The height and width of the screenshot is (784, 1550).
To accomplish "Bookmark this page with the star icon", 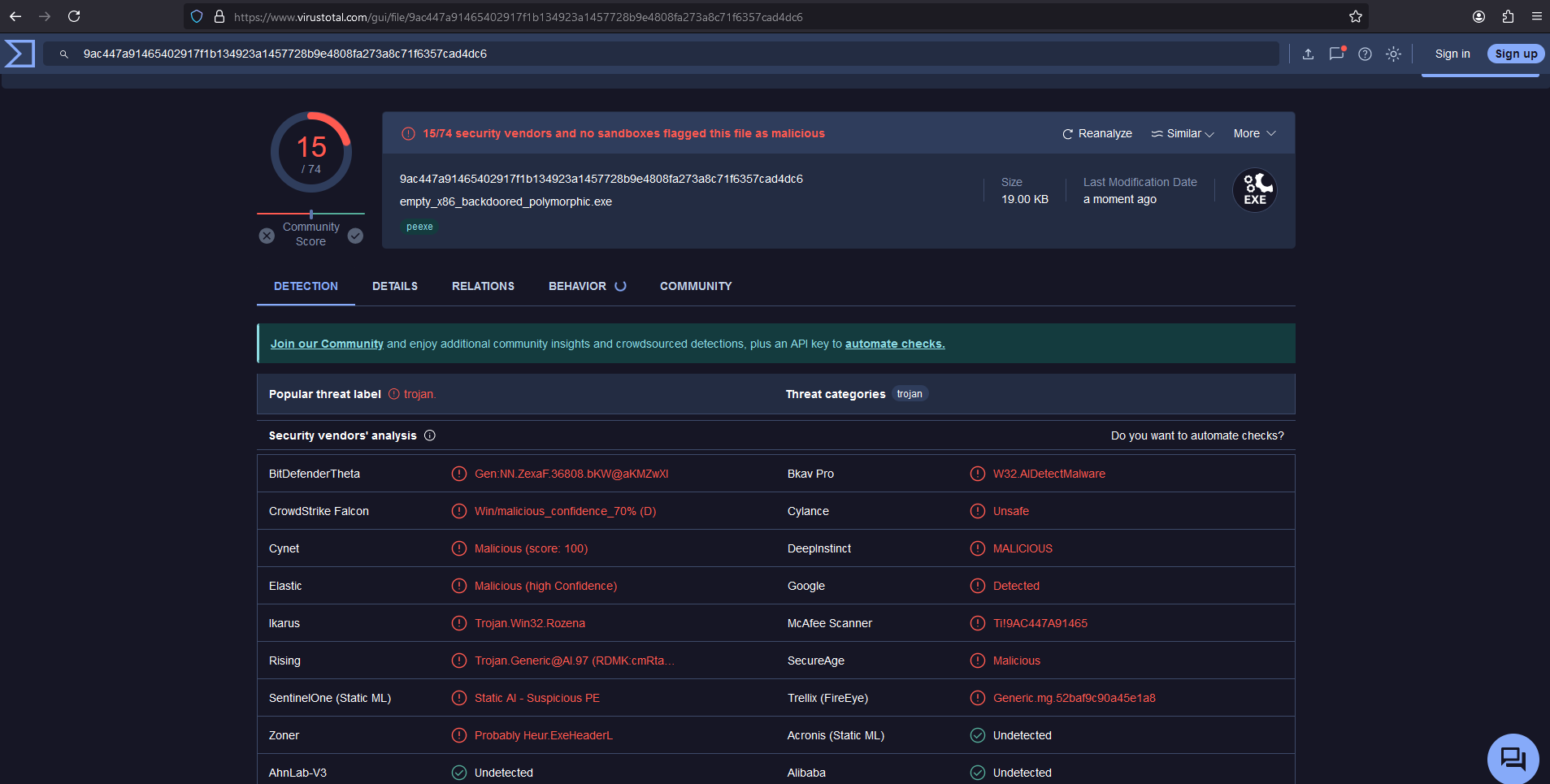I will click(x=1356, y=16).
